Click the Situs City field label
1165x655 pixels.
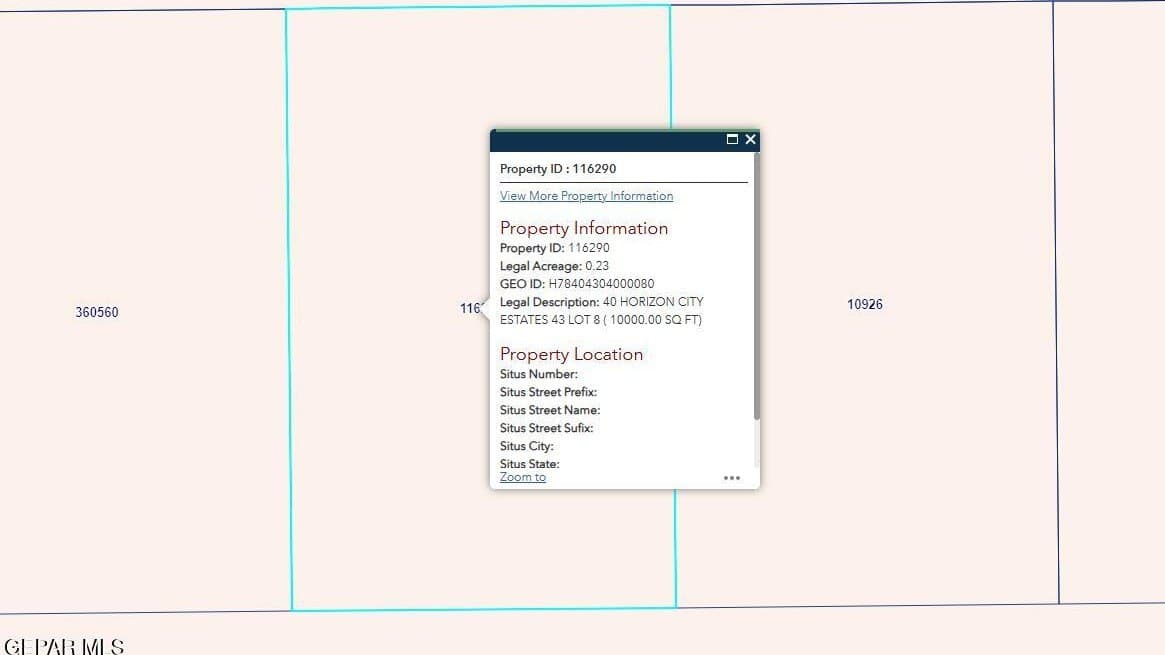point(526,445)
